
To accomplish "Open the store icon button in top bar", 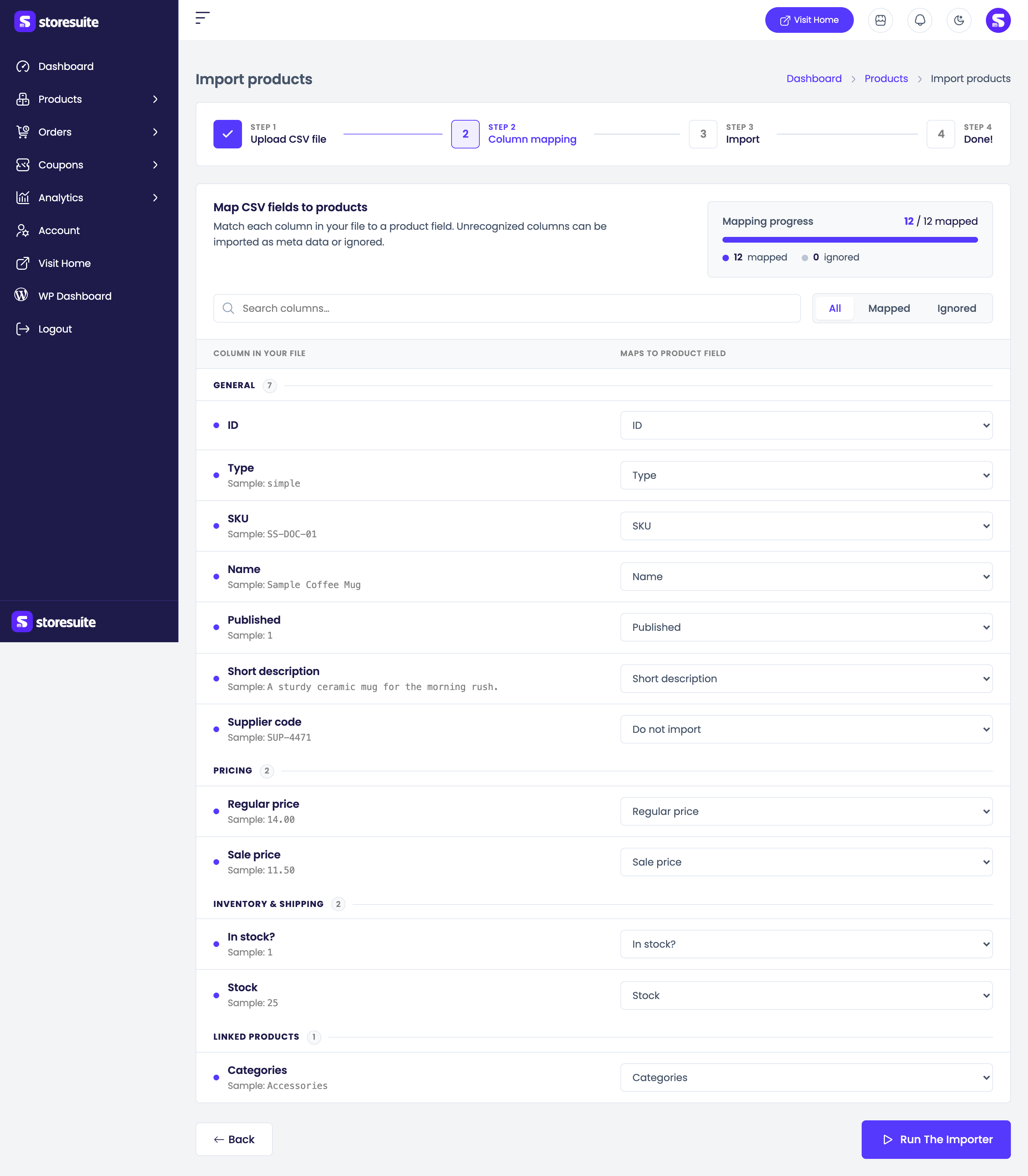I will click(881, 20).
